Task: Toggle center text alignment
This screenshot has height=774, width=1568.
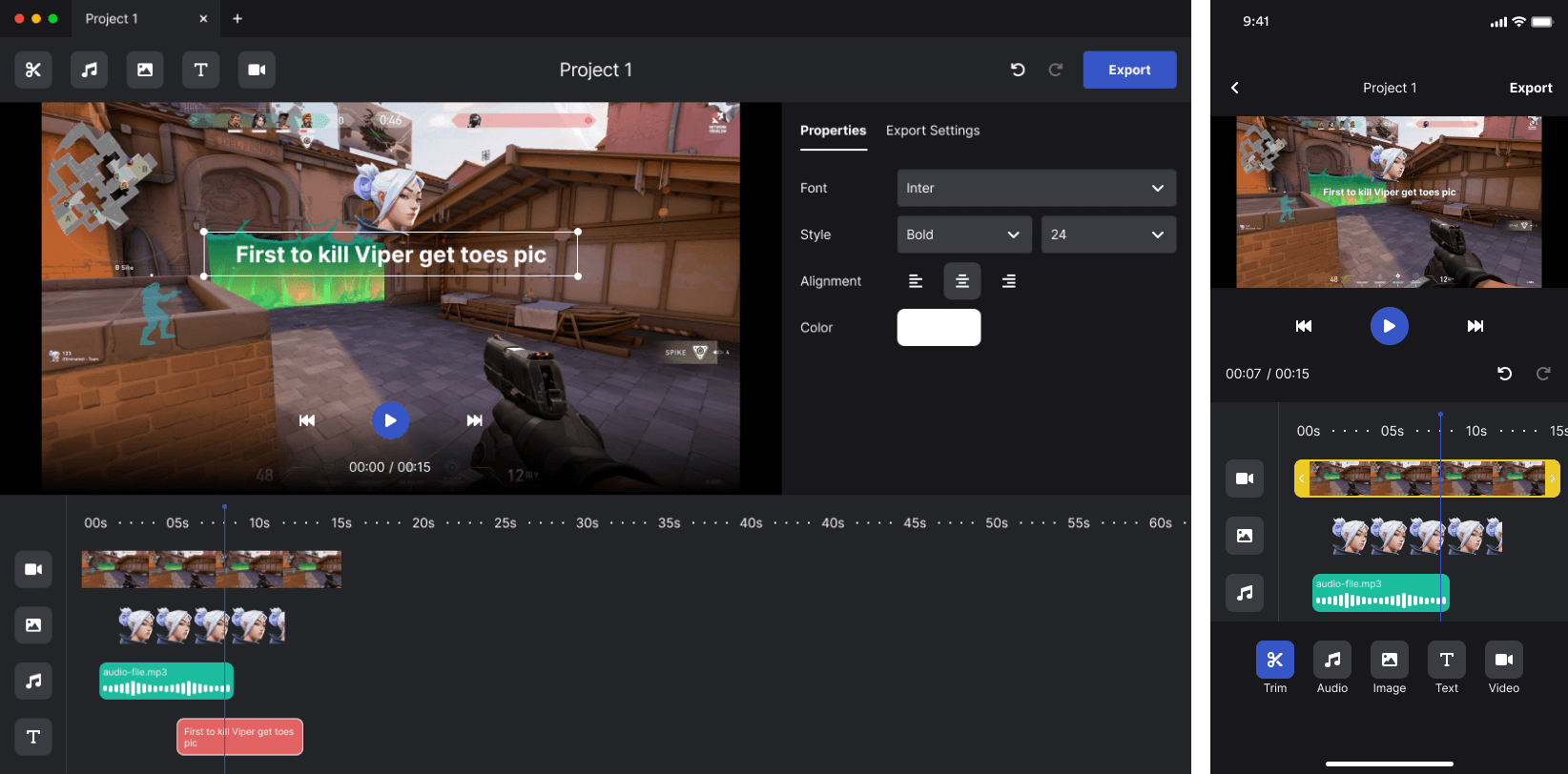Action: (x=961, y=281)
